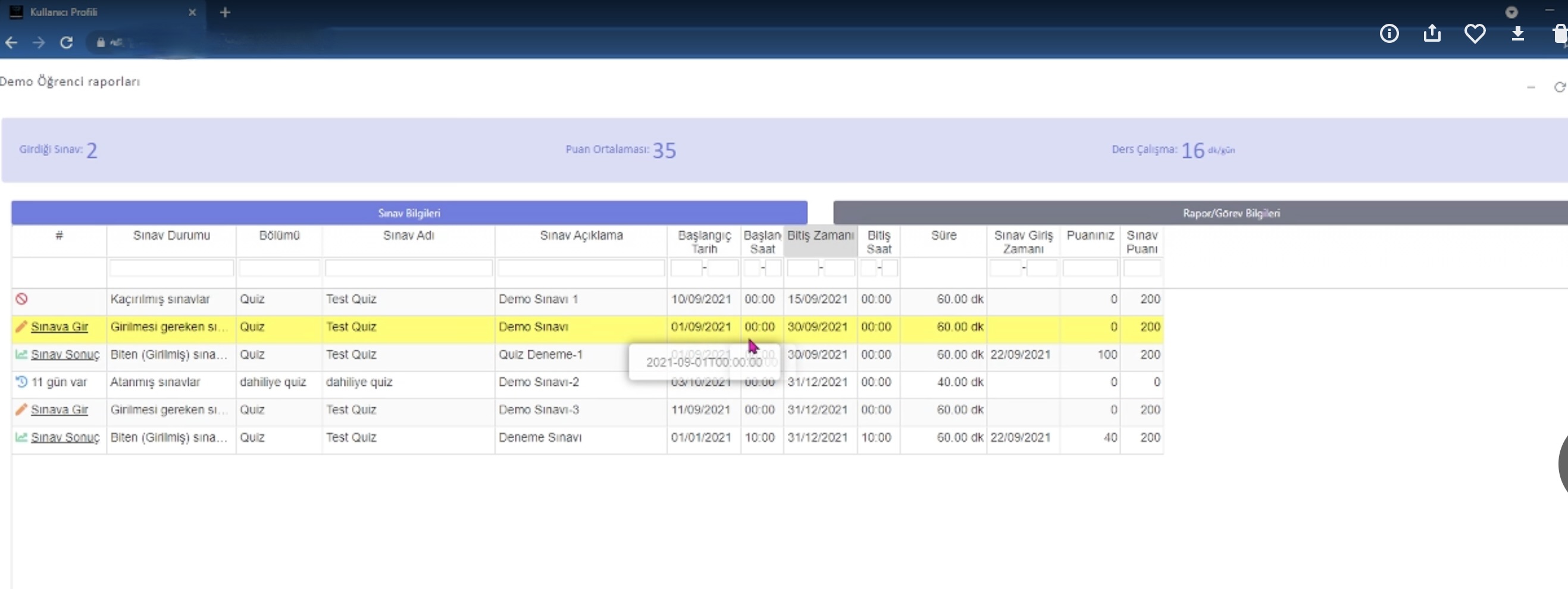
Task: Collapse the Demo Öğrenci raporları panel
Action: tap(1531, 88)
